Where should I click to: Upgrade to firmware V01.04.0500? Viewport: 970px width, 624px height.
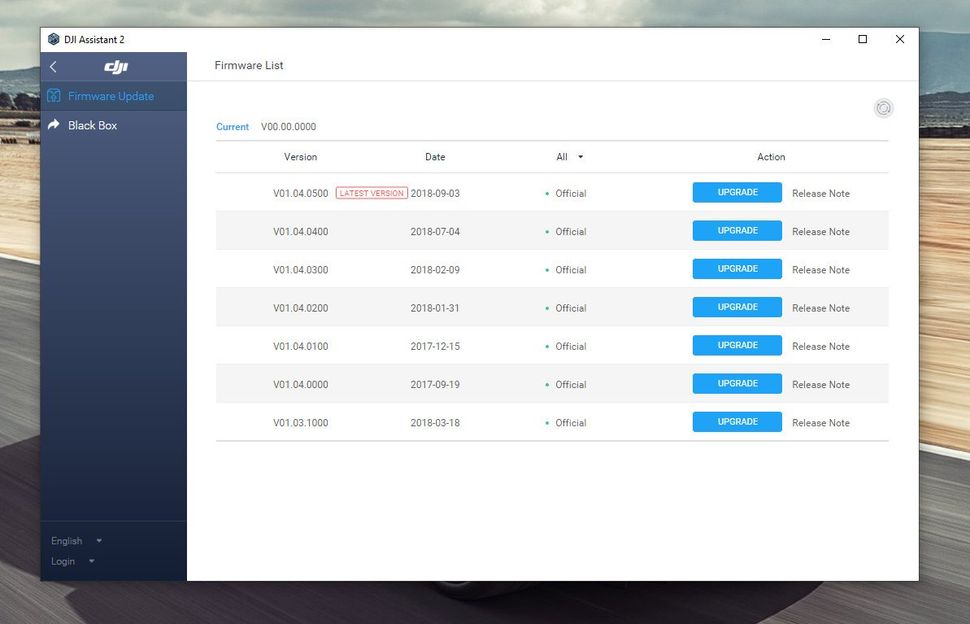[x=737, y=192]
